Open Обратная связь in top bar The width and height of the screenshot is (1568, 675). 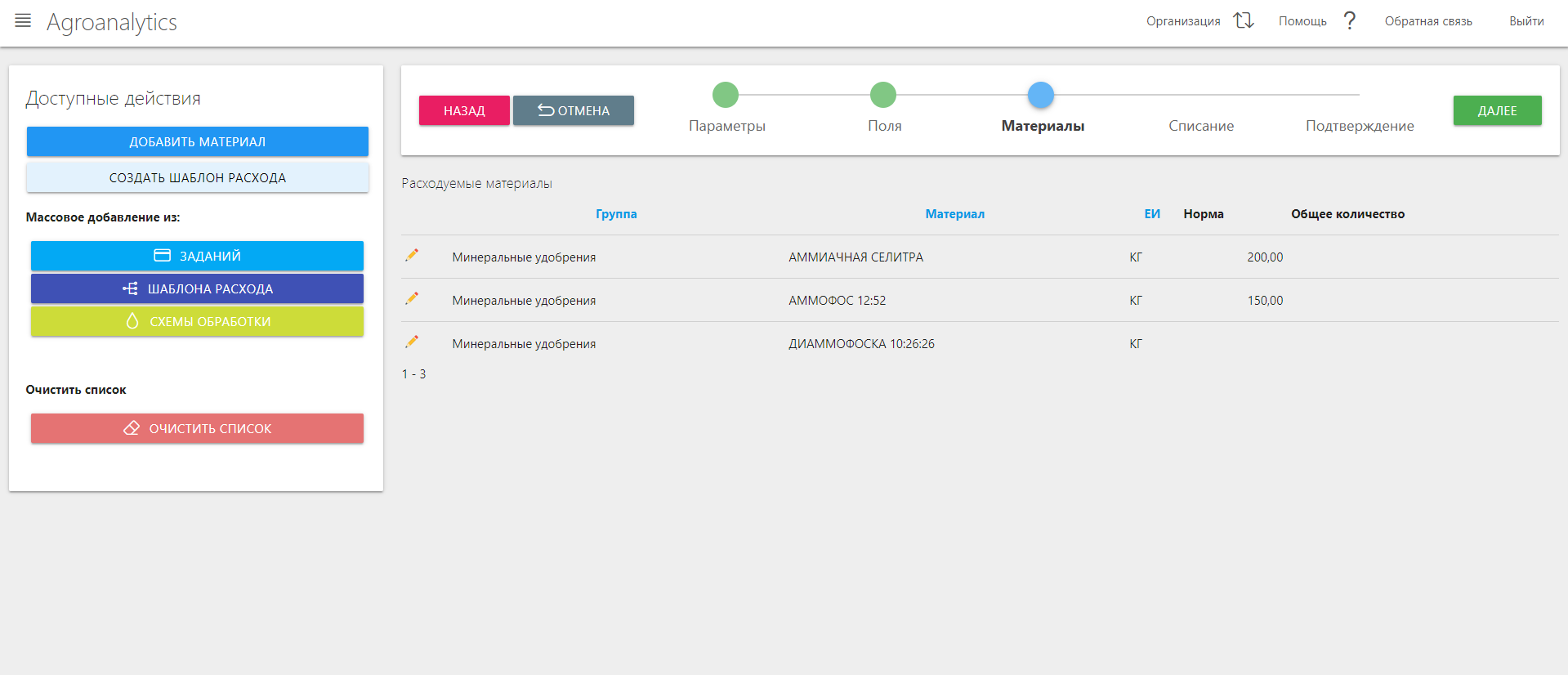(1427, 21)
